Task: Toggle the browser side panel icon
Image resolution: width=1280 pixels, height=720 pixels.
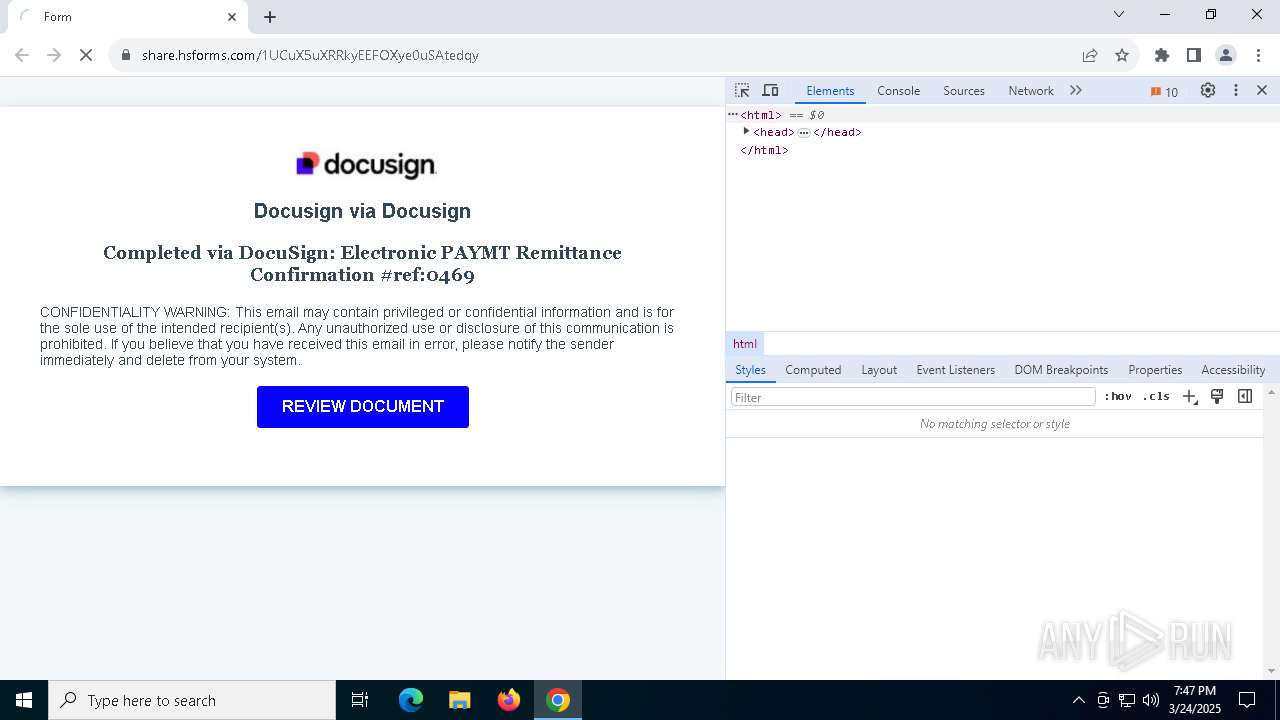Action: pos(1194,55)
